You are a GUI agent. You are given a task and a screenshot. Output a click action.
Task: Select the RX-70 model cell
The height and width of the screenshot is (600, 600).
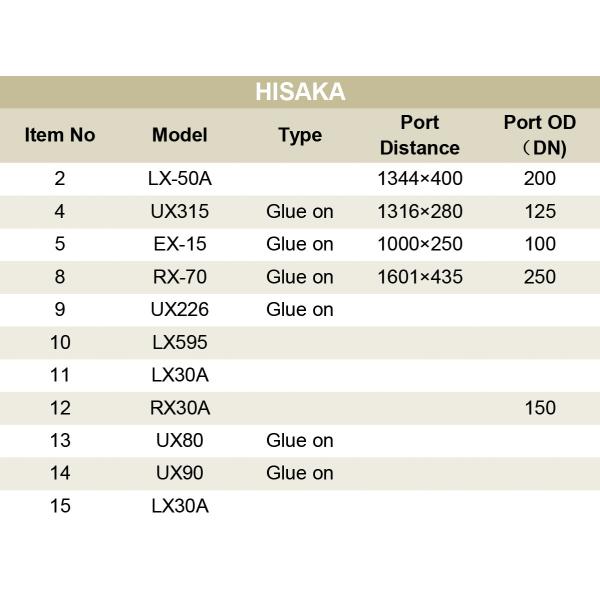[180, 277]
